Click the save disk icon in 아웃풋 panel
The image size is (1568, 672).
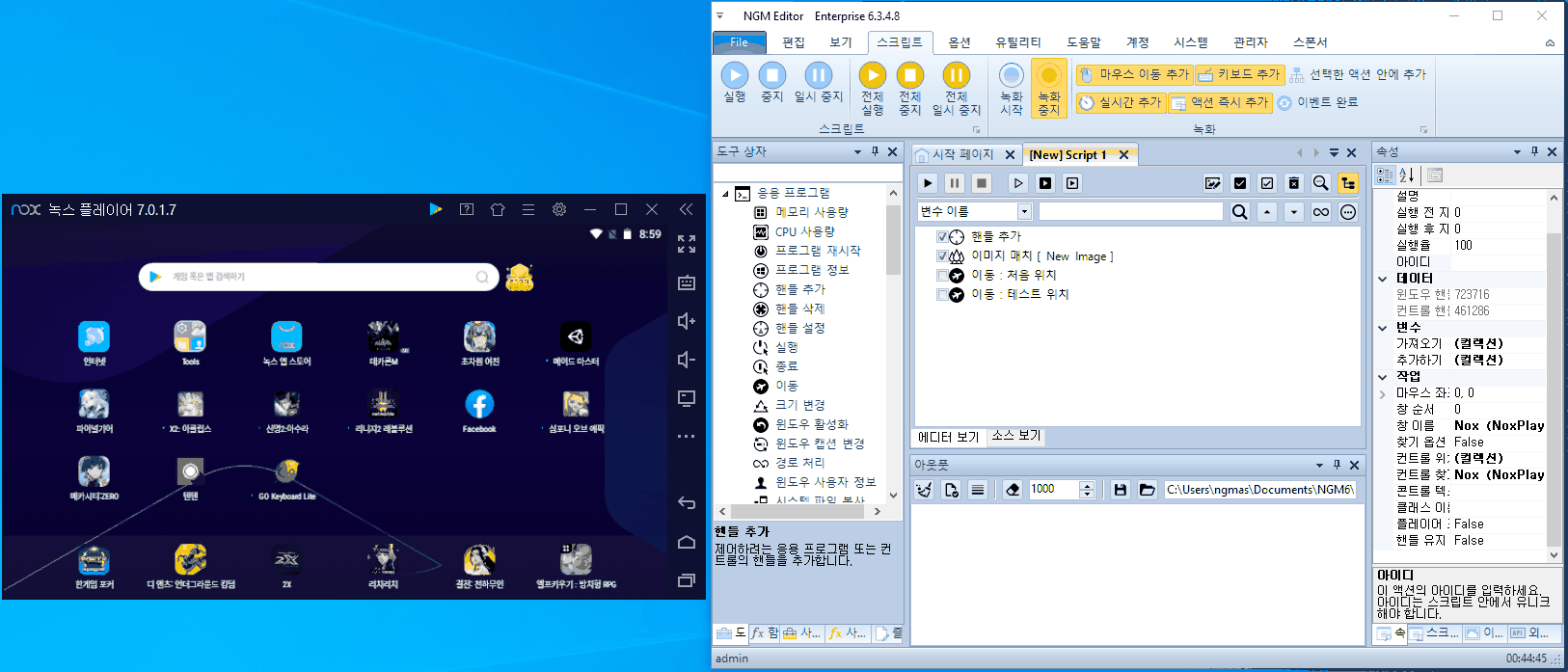[x=1121, y=490]
